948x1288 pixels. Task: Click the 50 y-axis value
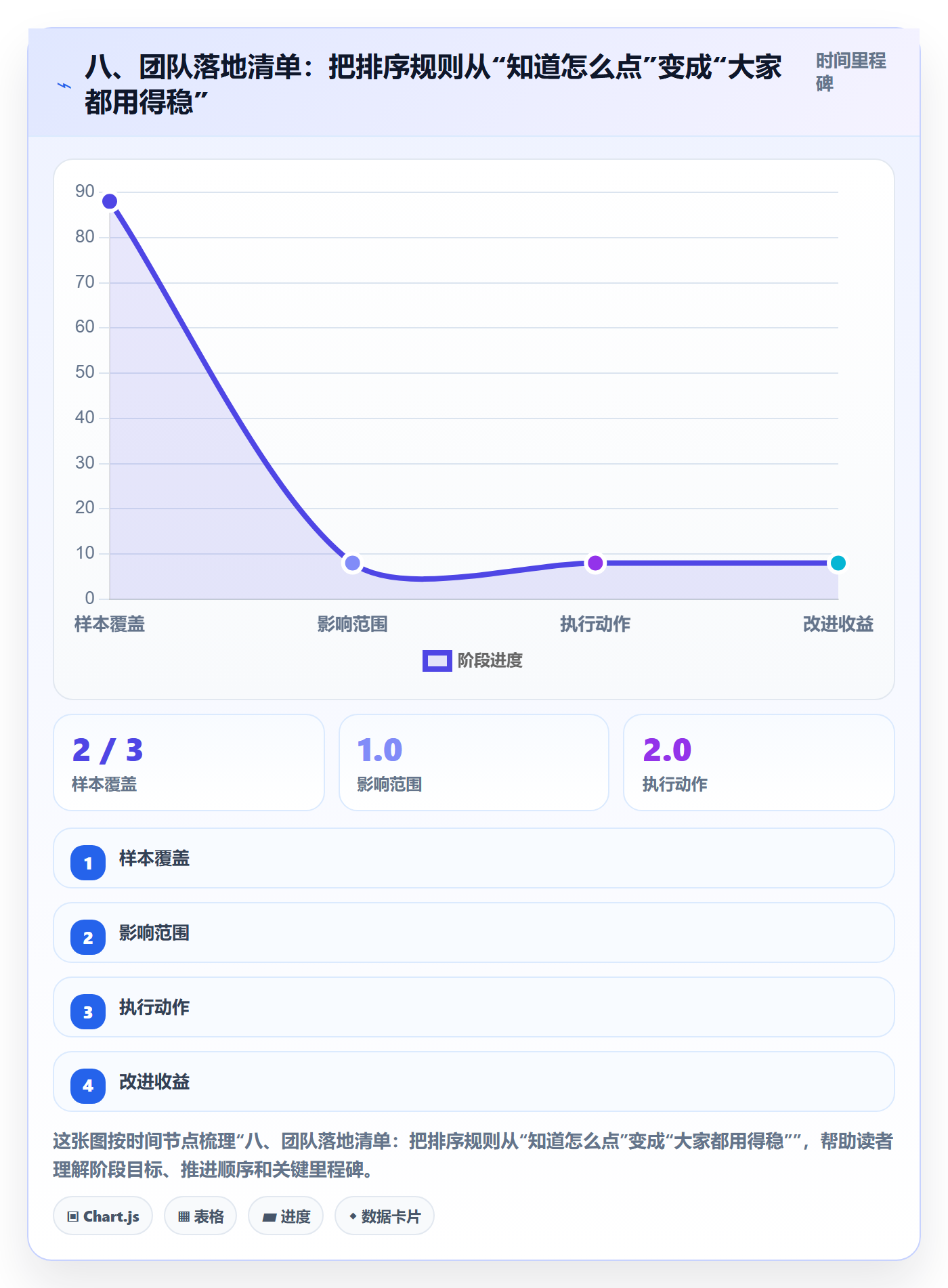(85, 372)
